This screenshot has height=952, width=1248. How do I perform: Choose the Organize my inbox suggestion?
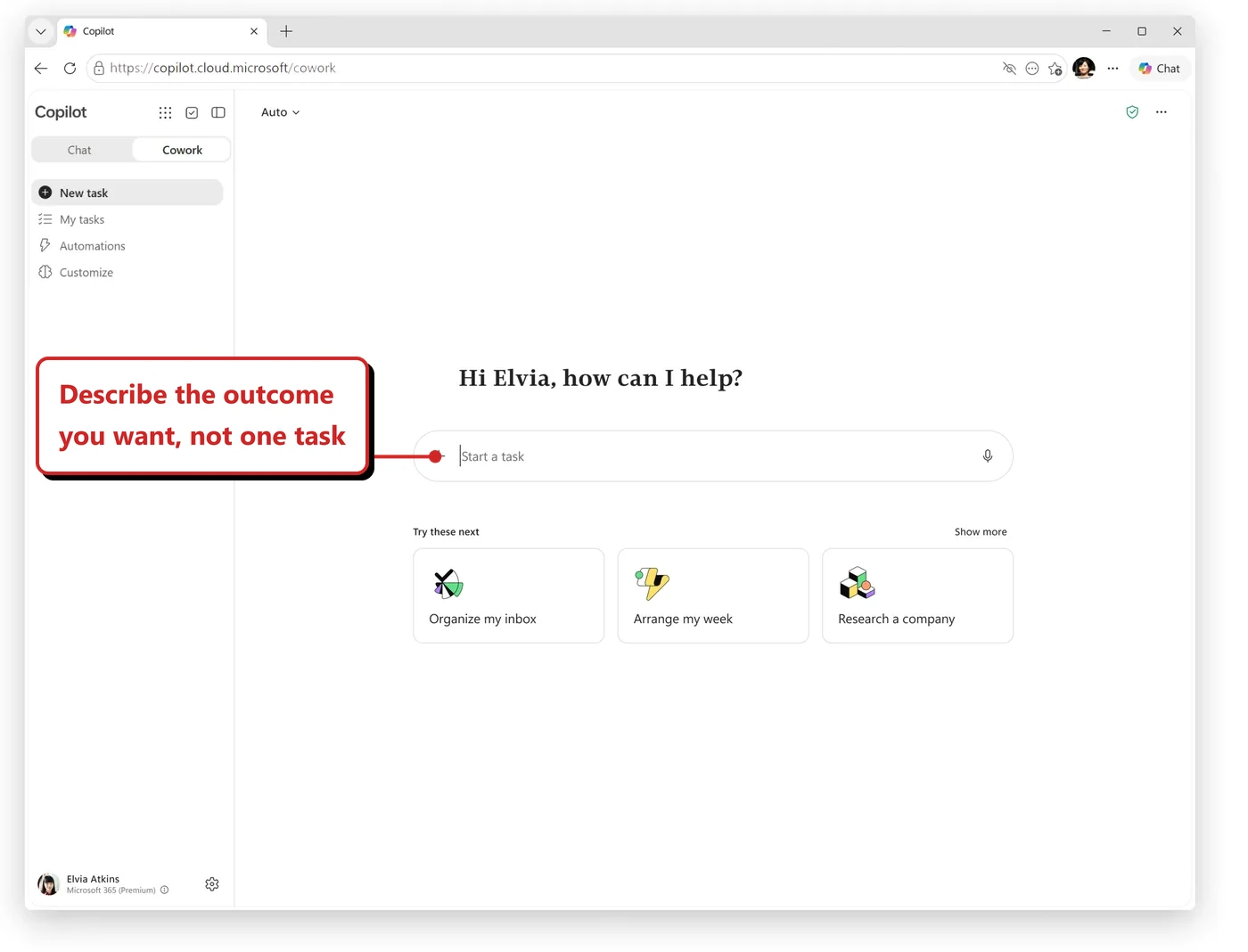[509, 595]
